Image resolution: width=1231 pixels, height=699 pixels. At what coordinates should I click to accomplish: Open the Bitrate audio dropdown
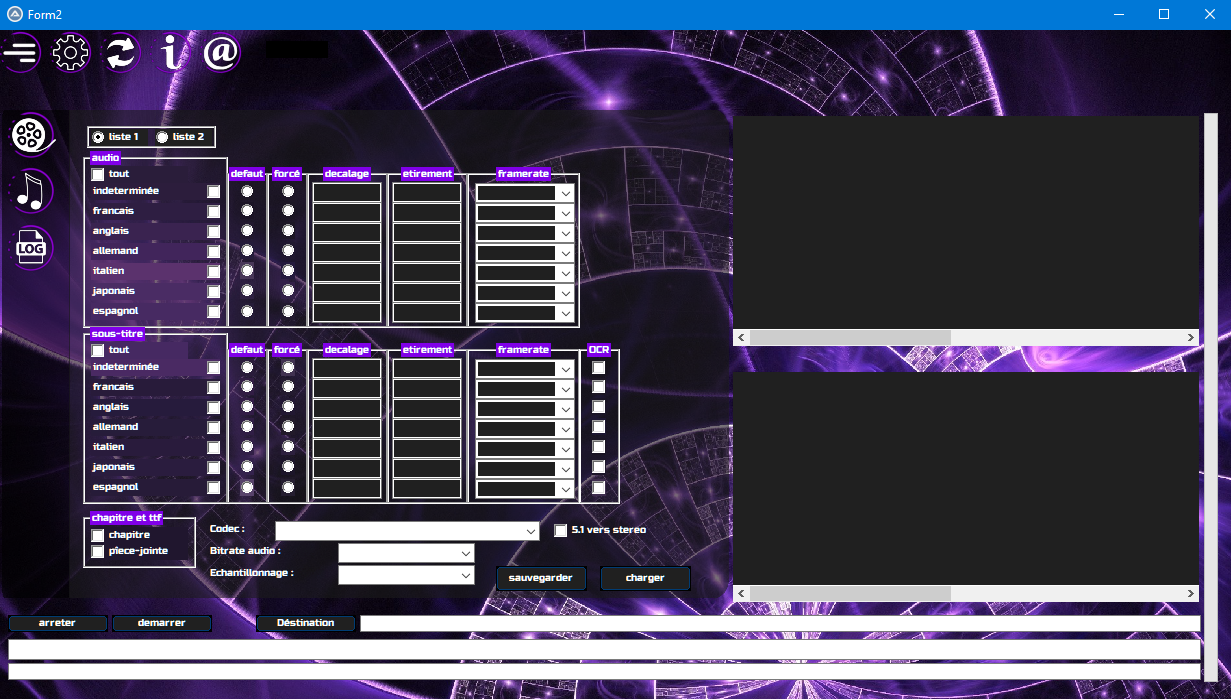click(x=465, y=553)
